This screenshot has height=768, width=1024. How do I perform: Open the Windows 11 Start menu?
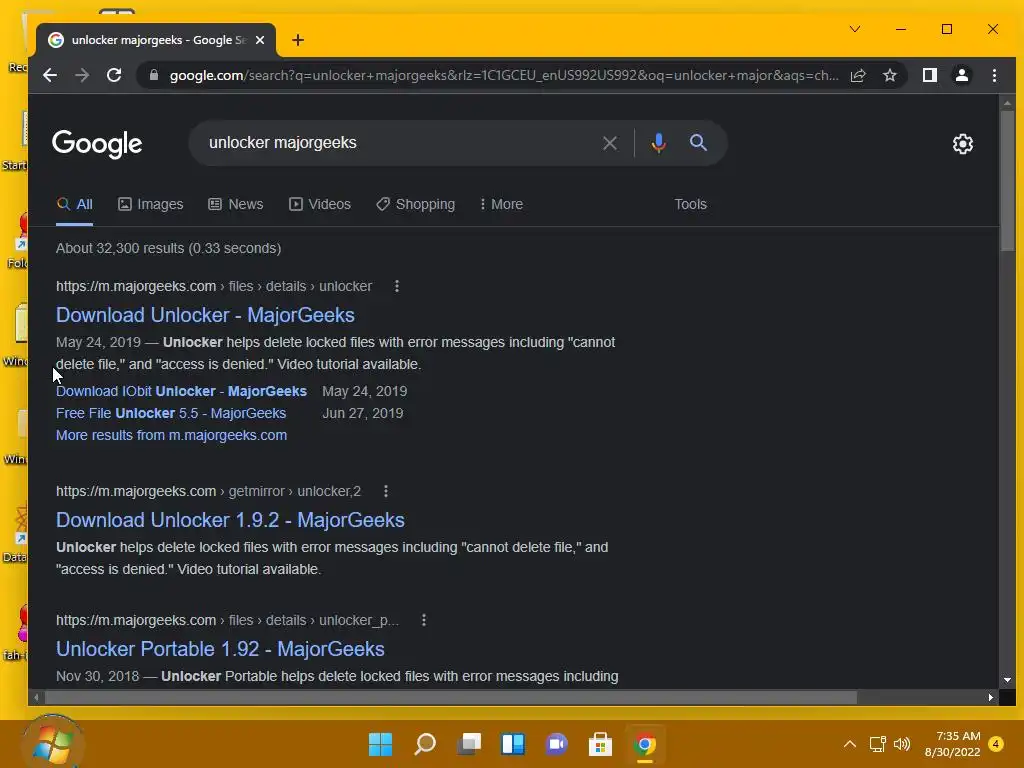(x=380, y=744)
